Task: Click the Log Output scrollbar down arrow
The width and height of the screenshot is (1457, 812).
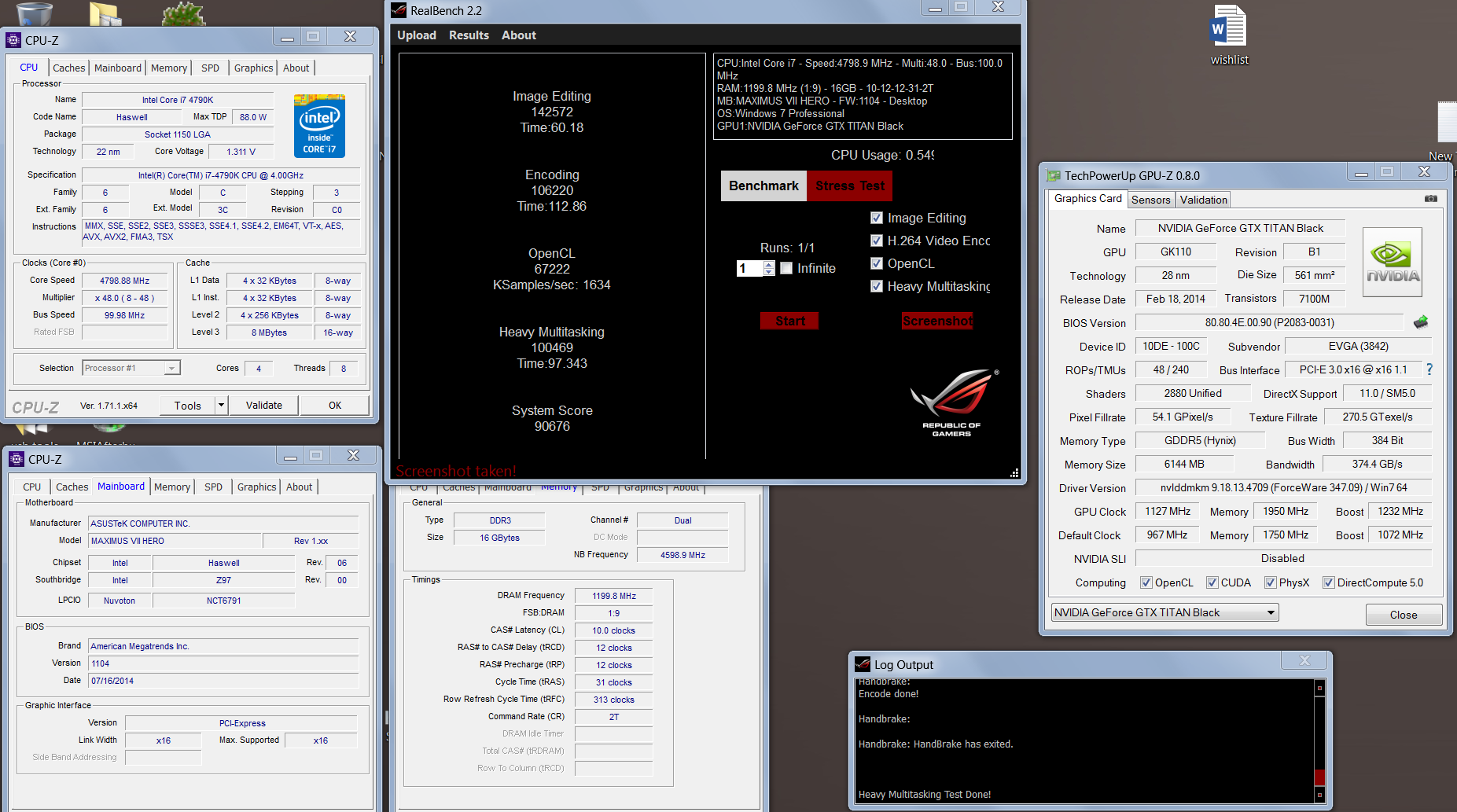Action: [1319, 795]
